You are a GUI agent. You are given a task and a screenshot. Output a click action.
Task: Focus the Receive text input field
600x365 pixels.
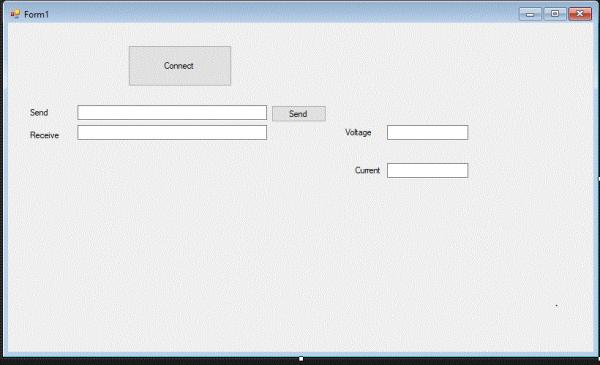point(172,132)
